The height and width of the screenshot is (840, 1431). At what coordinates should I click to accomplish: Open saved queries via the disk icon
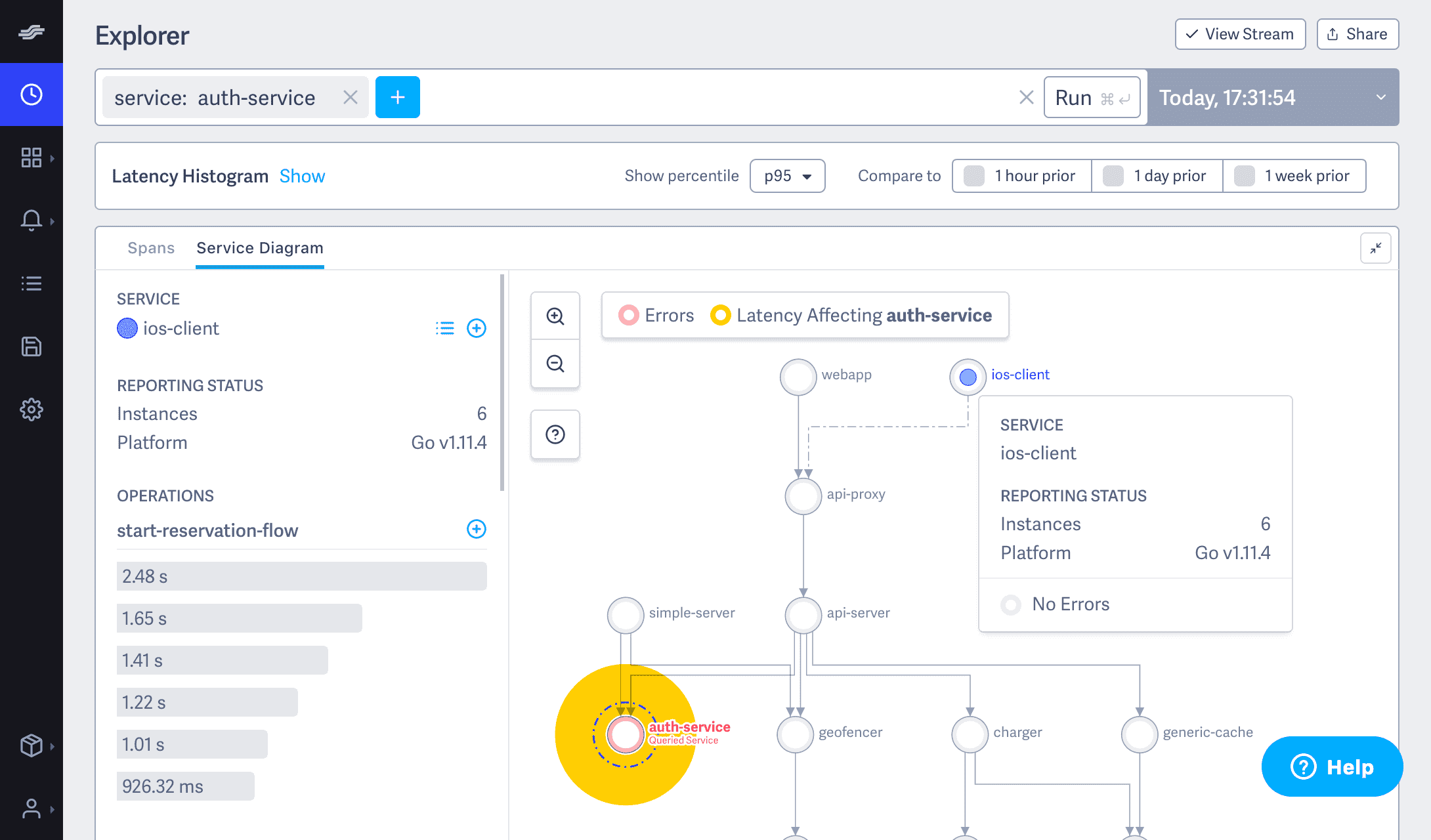coord(31,346)
